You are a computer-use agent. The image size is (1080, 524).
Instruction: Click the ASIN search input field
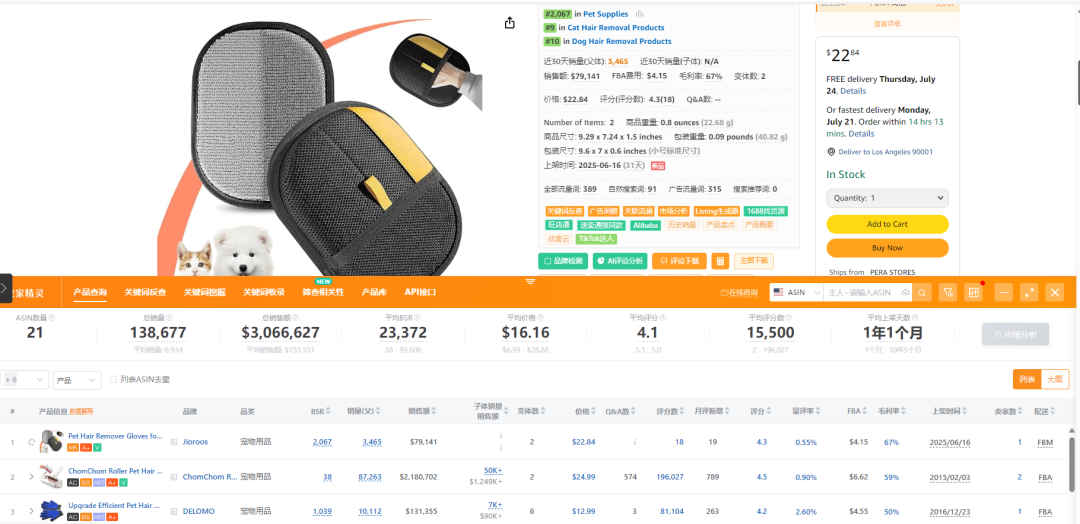pos(860,293)
